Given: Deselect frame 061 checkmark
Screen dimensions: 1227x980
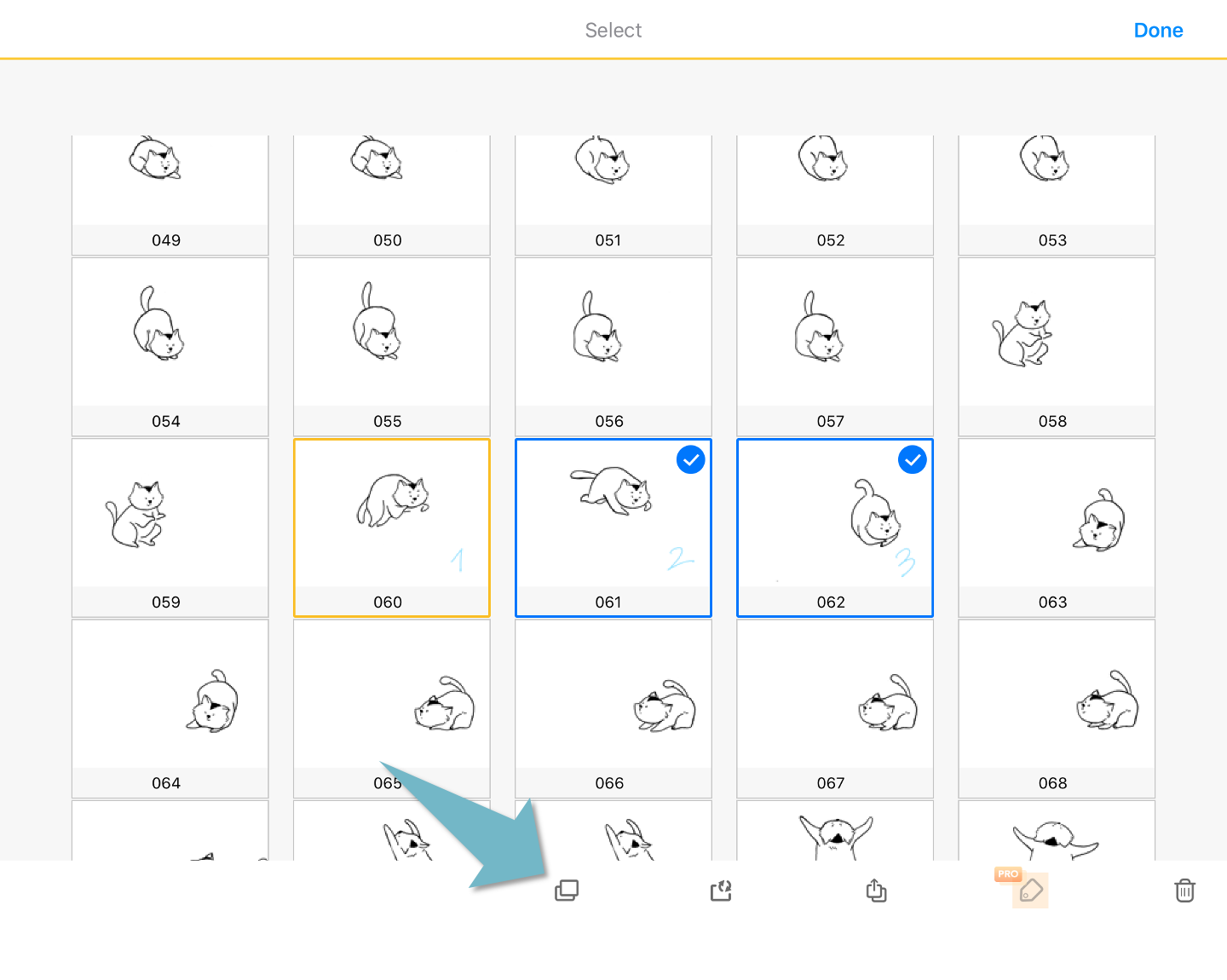Looking at the screenshot, I should point(691,460).
